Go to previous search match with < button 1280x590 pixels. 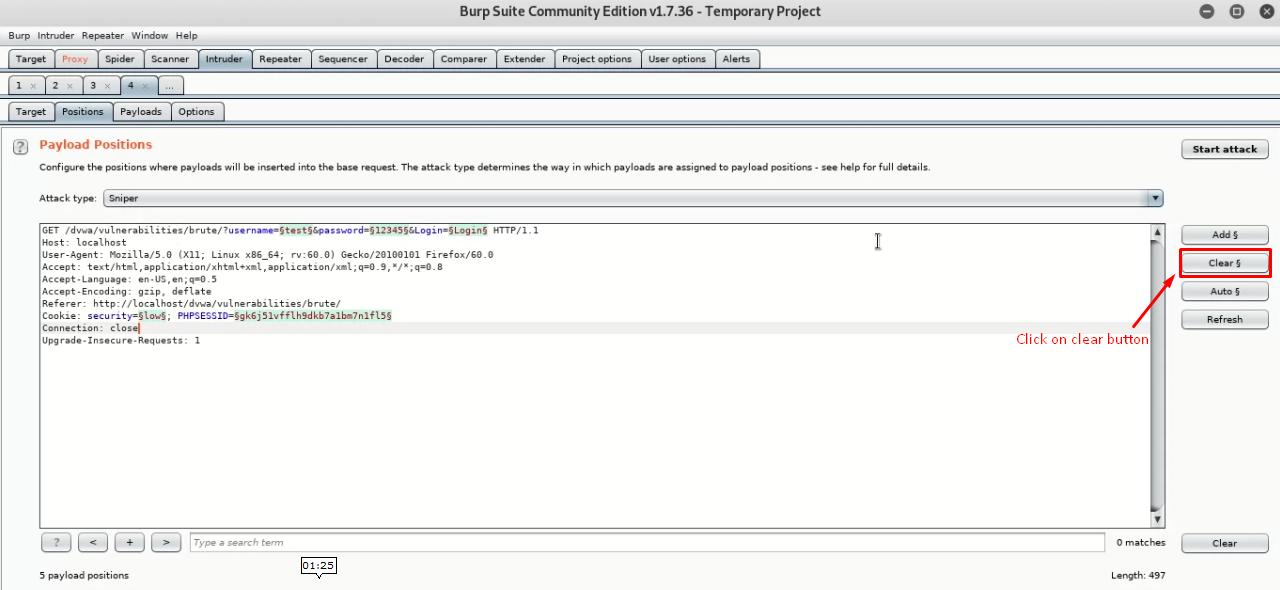pyautogui.click(x=92, y=542)
